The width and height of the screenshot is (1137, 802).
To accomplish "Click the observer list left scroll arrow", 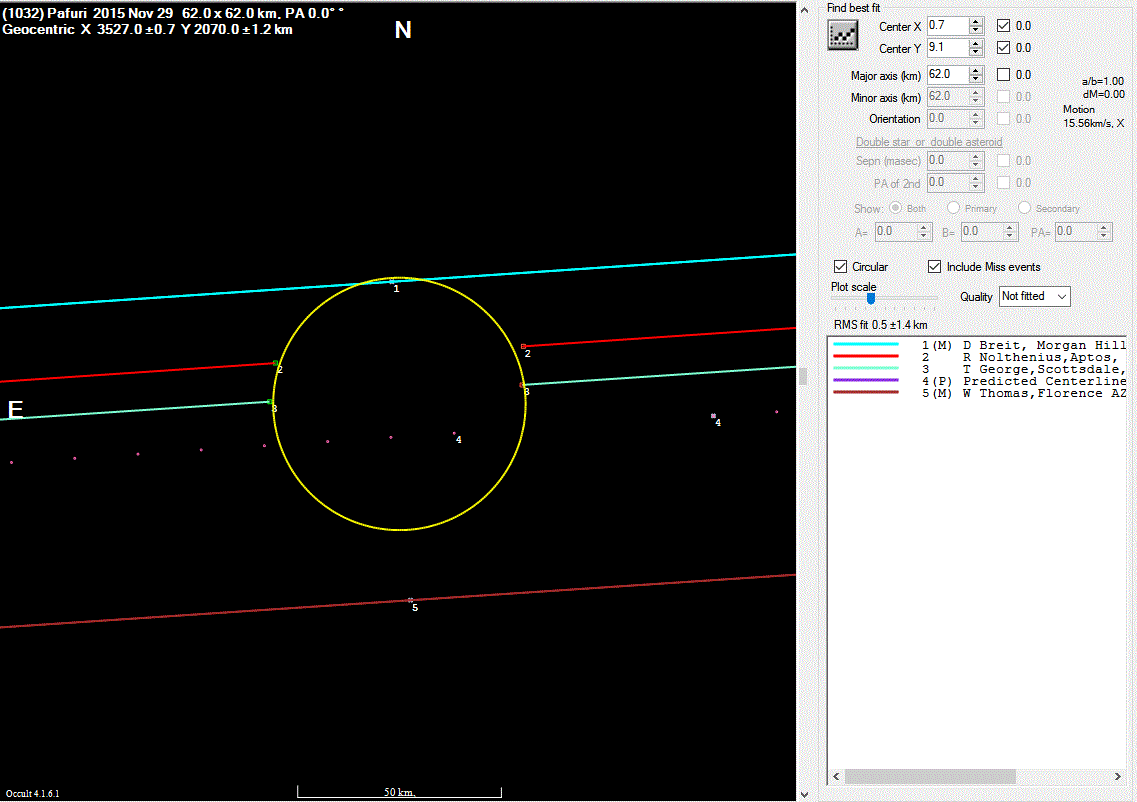I will point(836,777).
